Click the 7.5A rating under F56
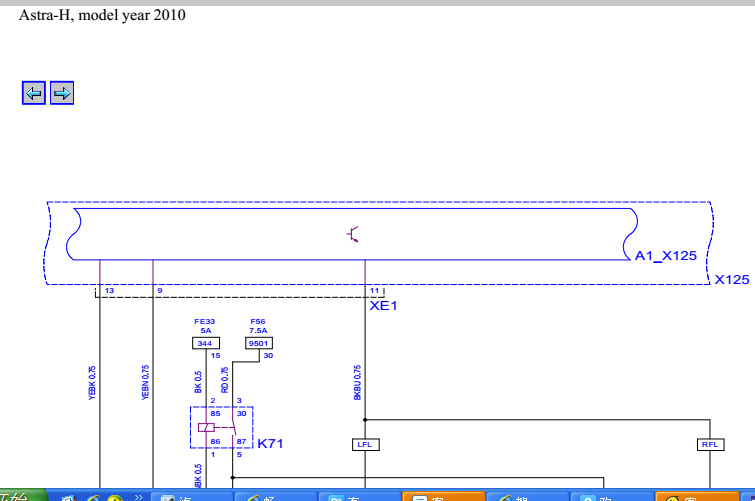The image size is (755, 501). (x=258, y=330)
